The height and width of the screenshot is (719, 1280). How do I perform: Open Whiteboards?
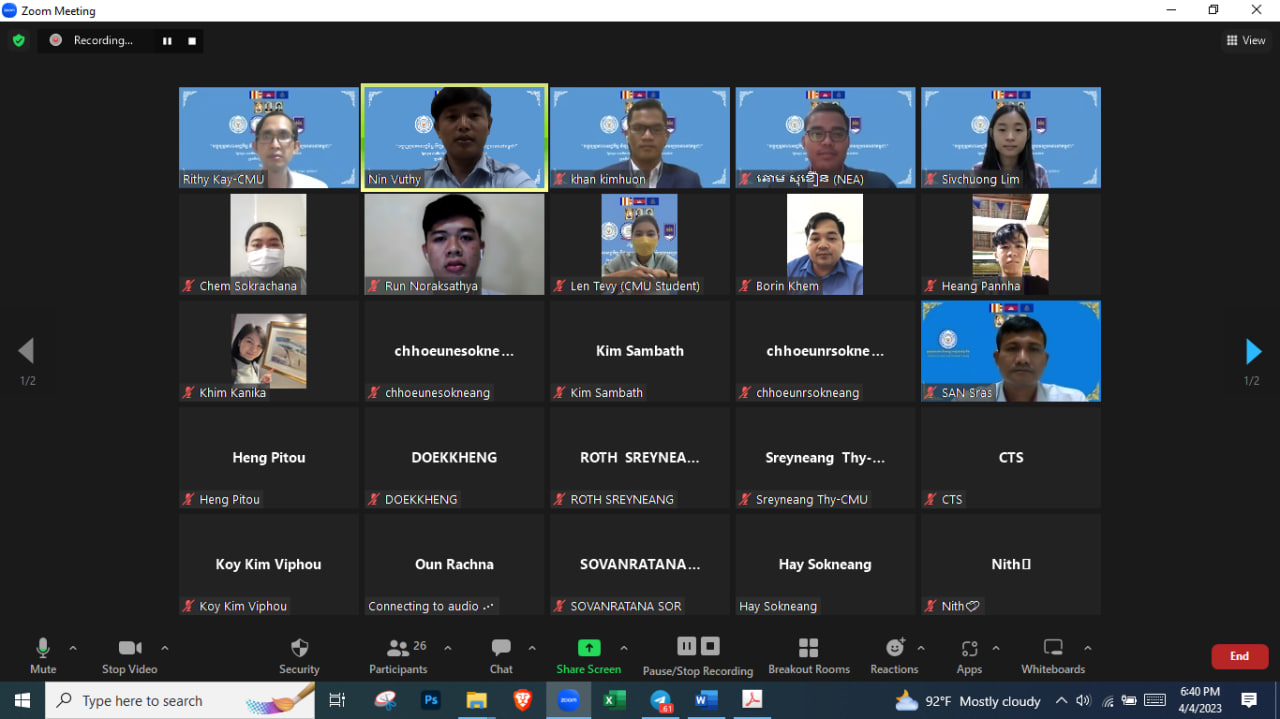(1052, 655)
